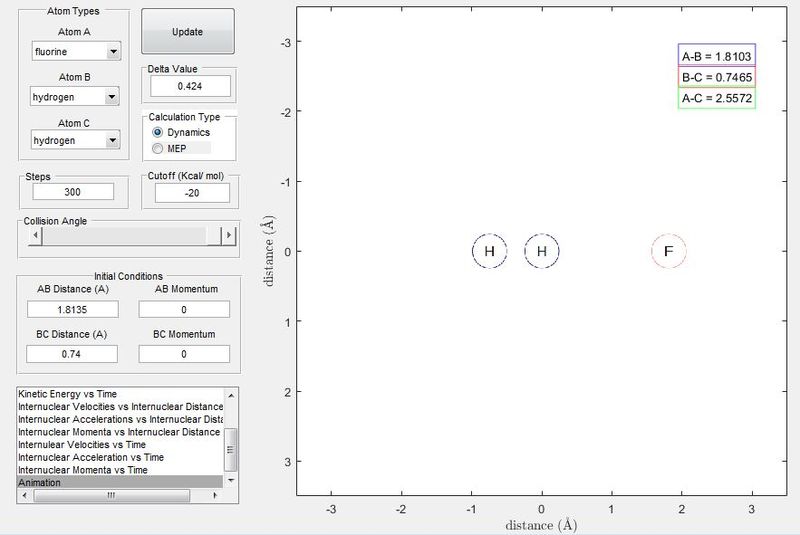Viewport: 800px width, 535px height.
Task: Select Internuclear Velocities vs Internuclear Distance
Action: click(120, 406)
